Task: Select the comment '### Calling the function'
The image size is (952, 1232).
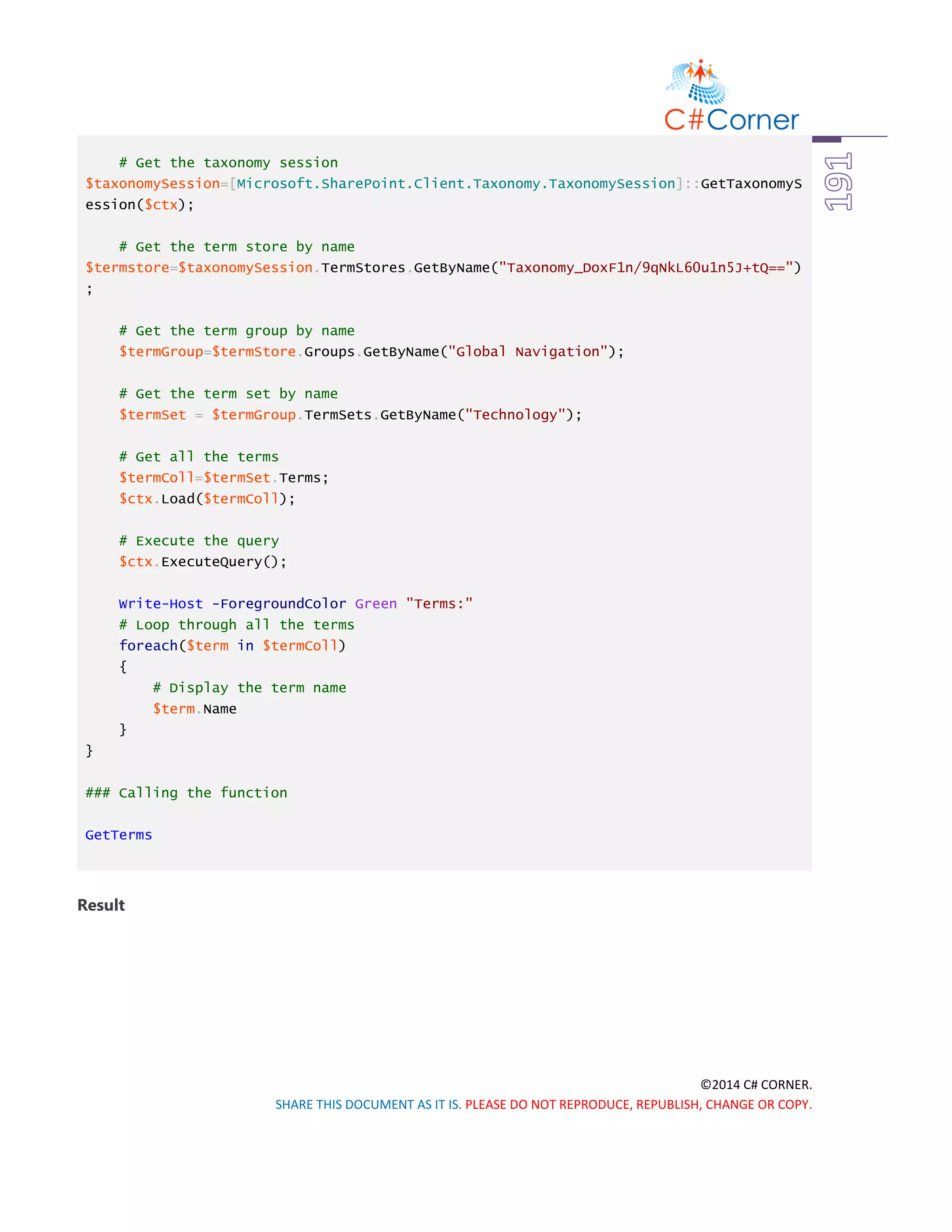Action: [x=186, y=793]
